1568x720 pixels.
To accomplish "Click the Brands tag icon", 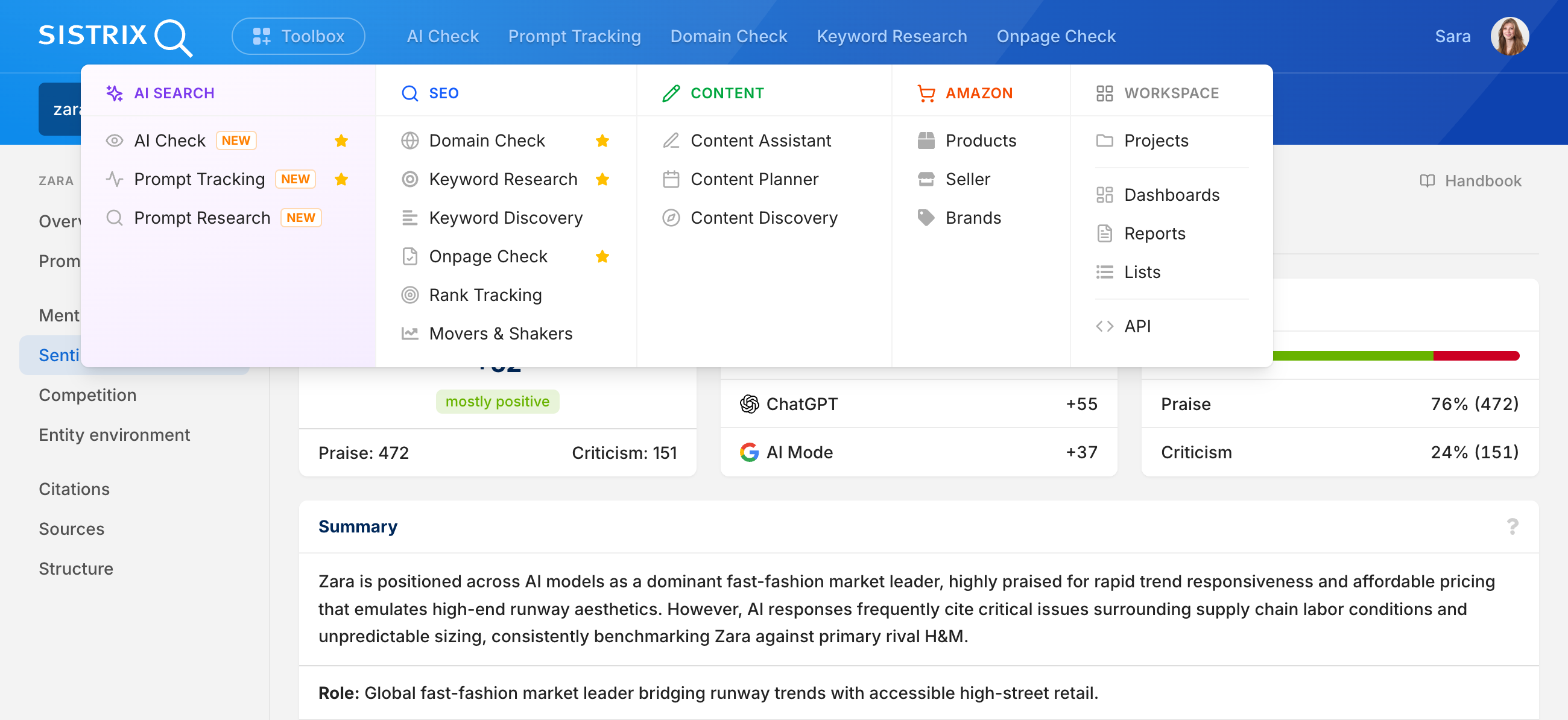I will pyautogui.click(x=926, y=218).
